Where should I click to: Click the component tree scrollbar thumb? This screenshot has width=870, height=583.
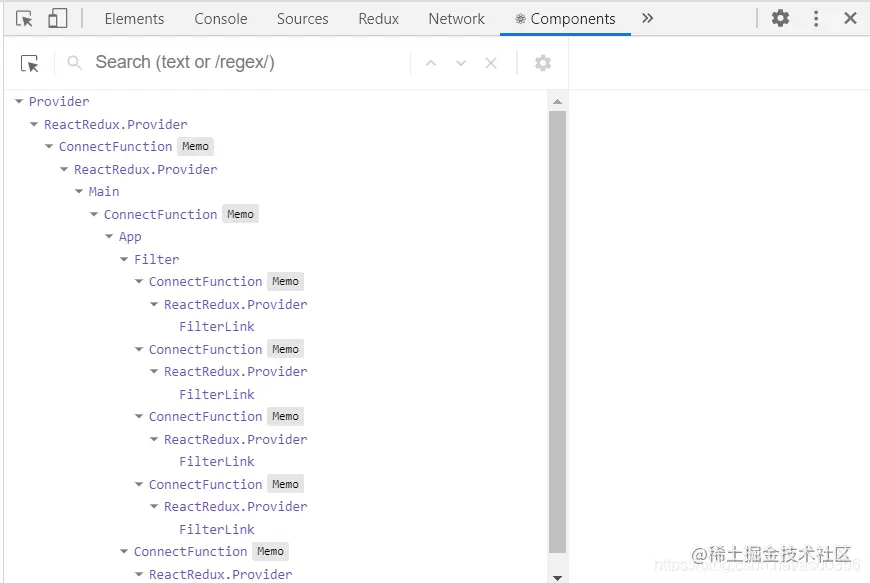point(557,332)
